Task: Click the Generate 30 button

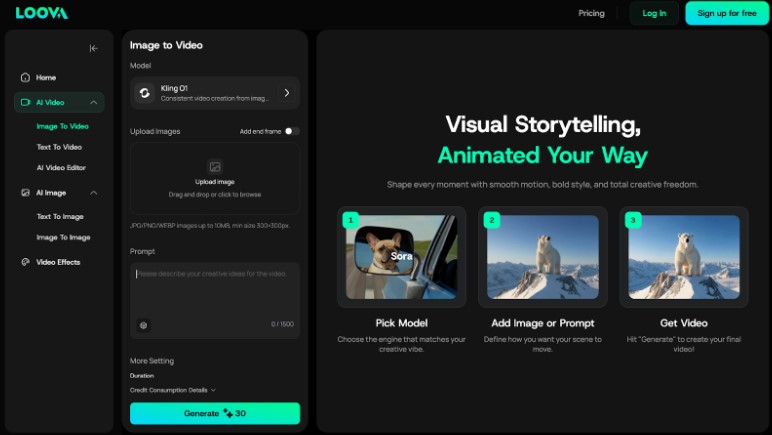Action: [x=215, y=413]
